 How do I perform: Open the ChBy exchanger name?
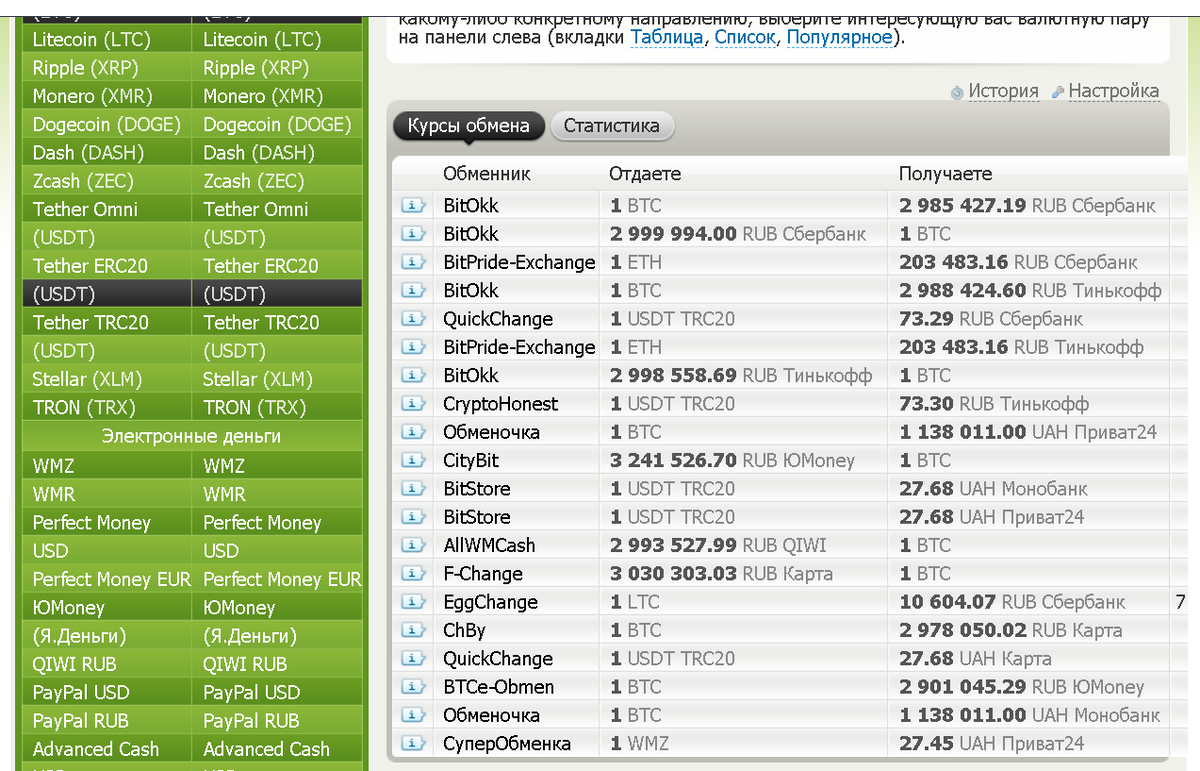pos(464,630)
